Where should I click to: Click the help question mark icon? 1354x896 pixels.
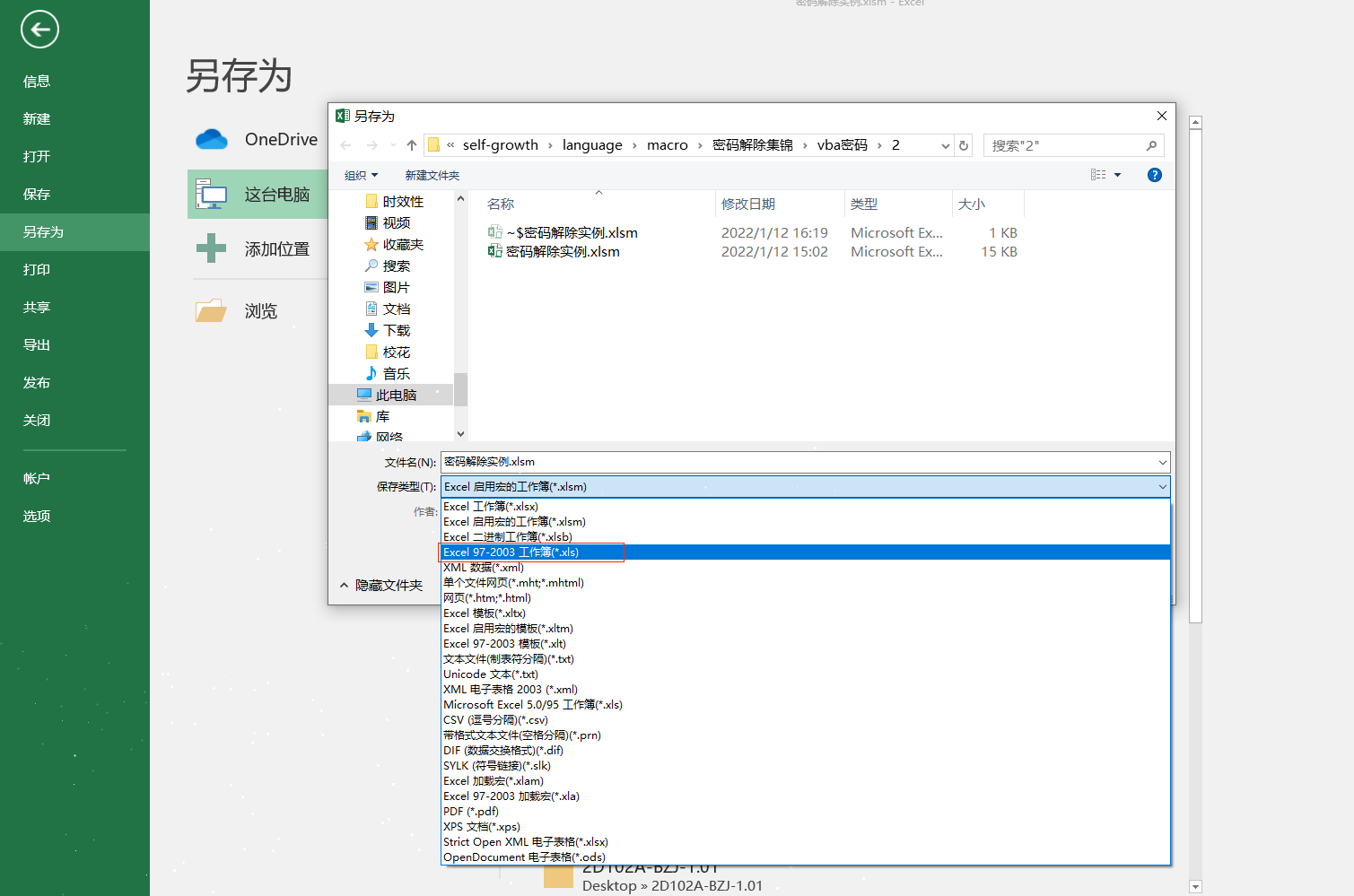1154,175
